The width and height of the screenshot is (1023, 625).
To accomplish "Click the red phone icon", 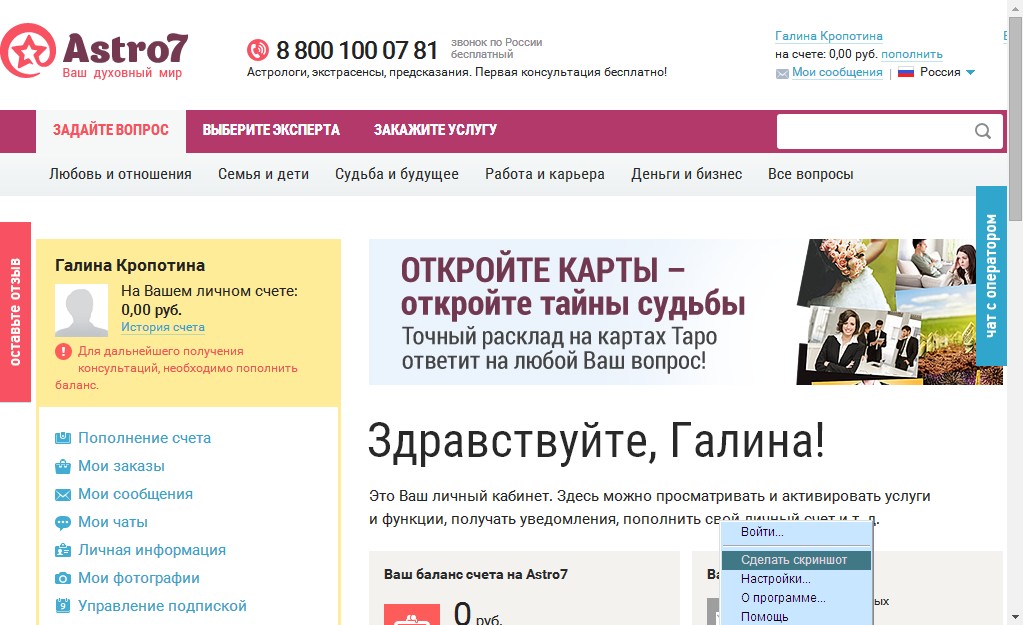I will click(x=258, y=50).
